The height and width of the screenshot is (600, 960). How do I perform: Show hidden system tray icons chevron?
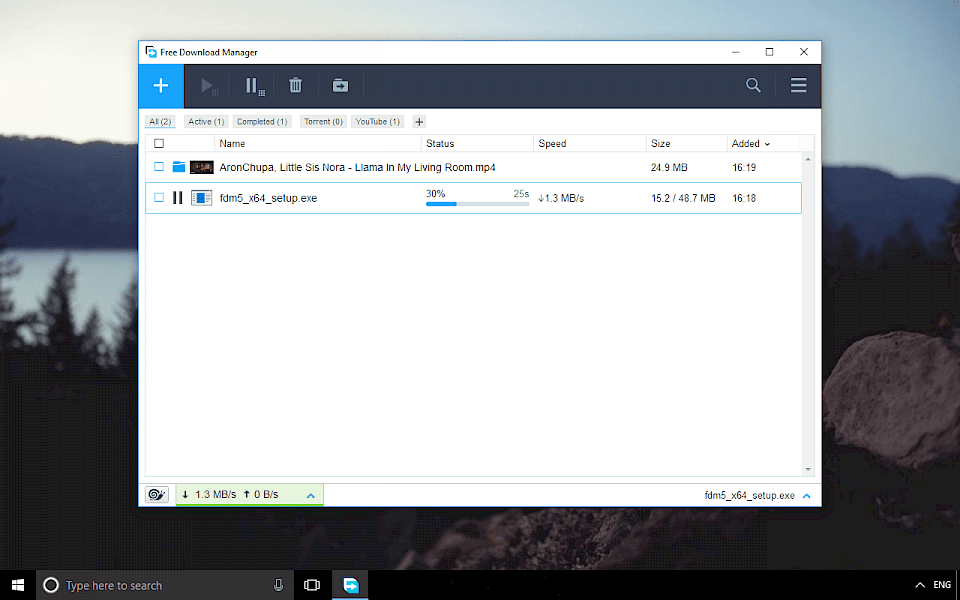click(x=920, y=585)
